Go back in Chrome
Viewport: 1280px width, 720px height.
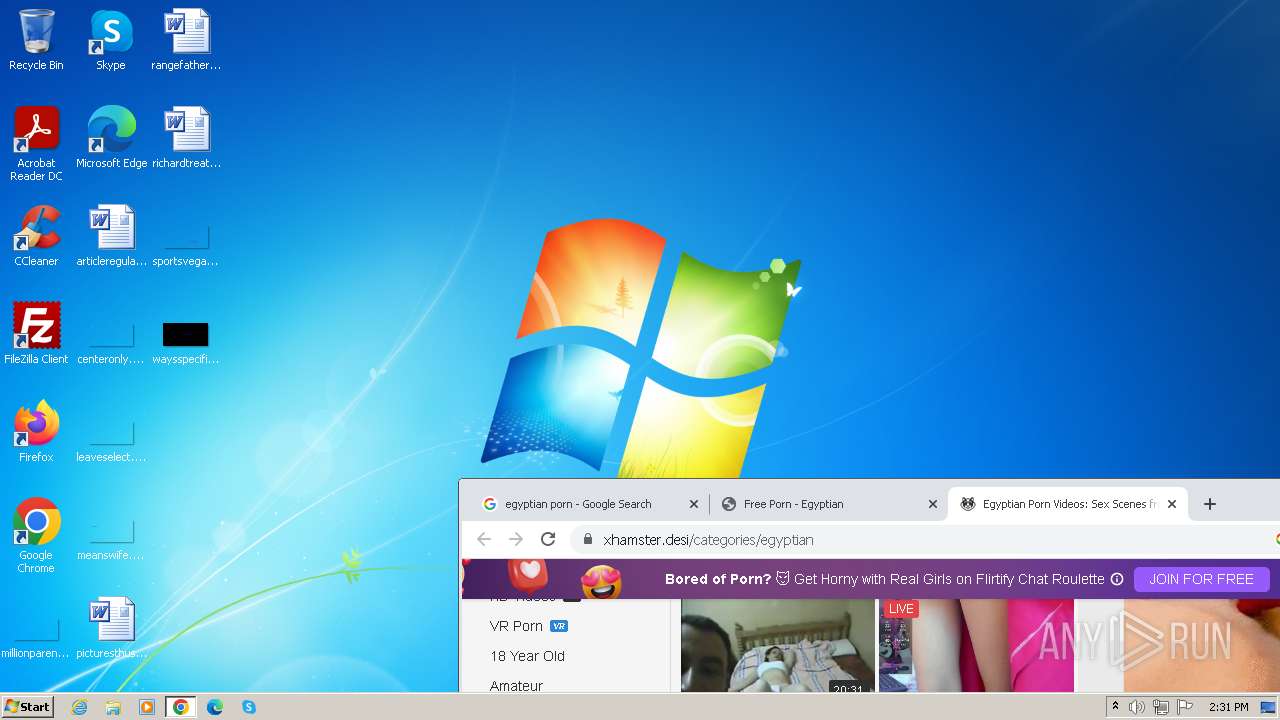(484, 539)
